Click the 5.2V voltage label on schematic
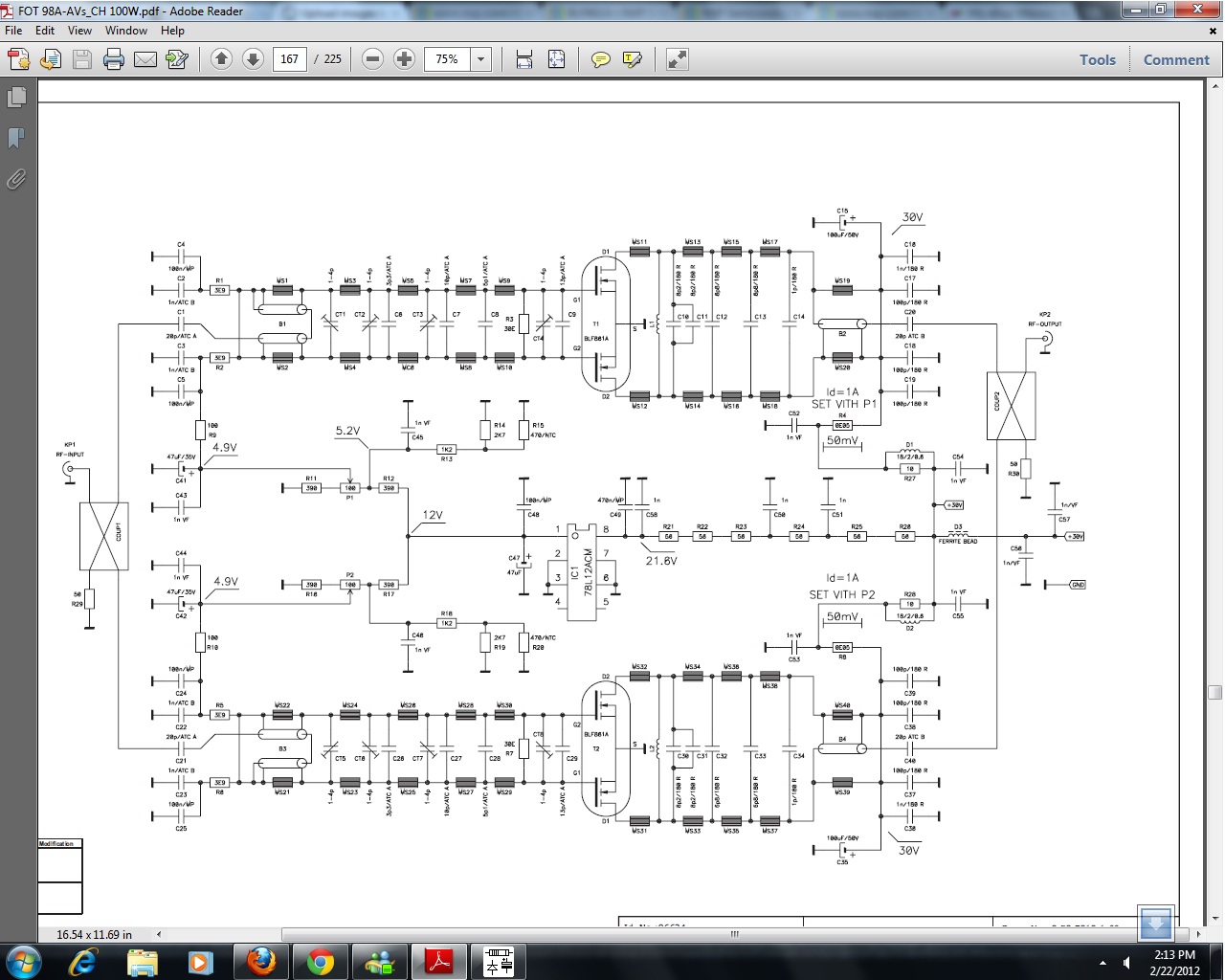 tap(347, 431)
